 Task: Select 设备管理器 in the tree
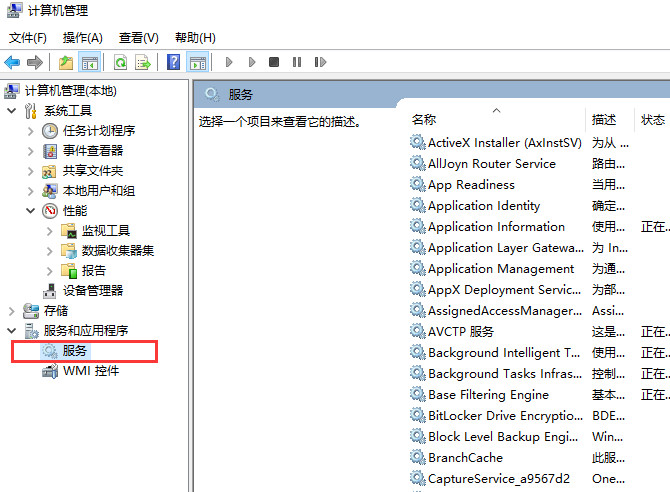coord(92,291)
